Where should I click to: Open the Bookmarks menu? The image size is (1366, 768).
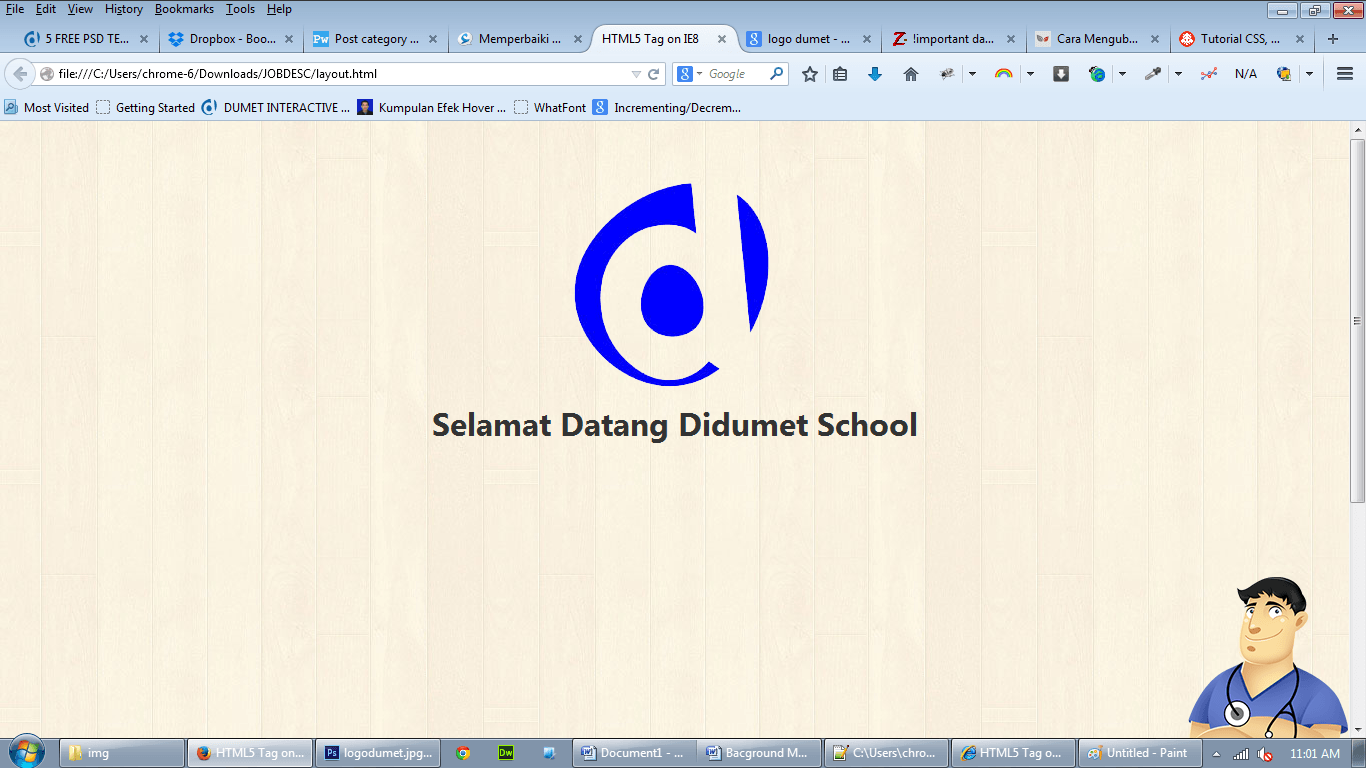tap(184, 9)
